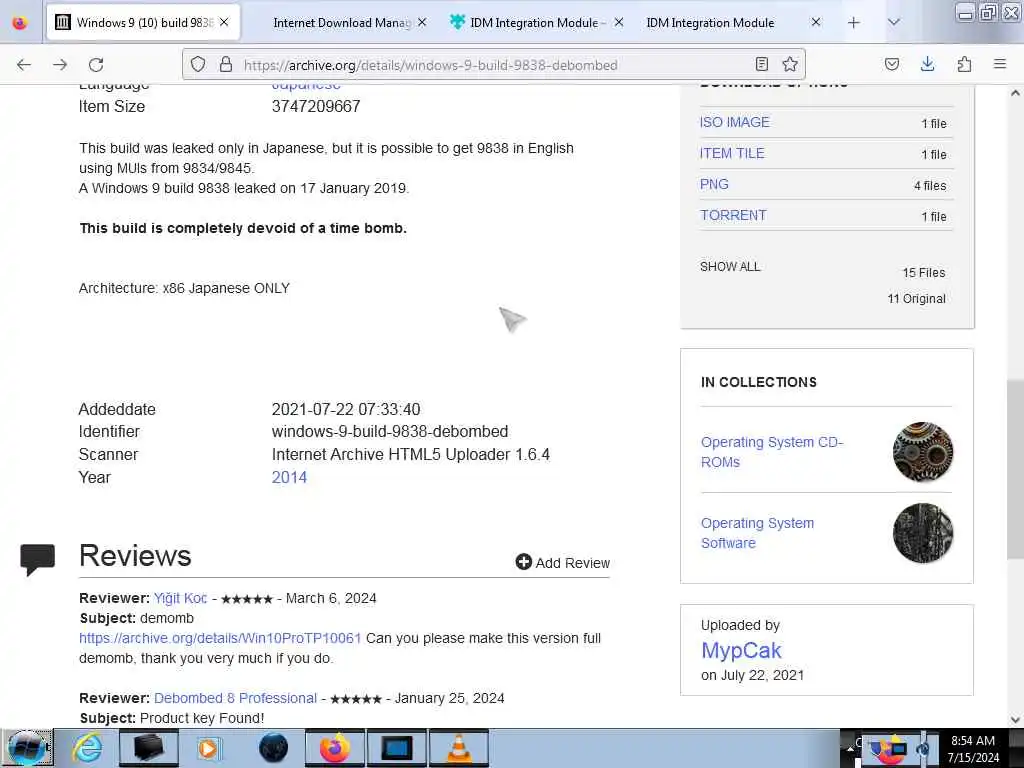This screenshot has width=1024, height=768.
Task: Reload the current page
Action: (x=96, y=65)
